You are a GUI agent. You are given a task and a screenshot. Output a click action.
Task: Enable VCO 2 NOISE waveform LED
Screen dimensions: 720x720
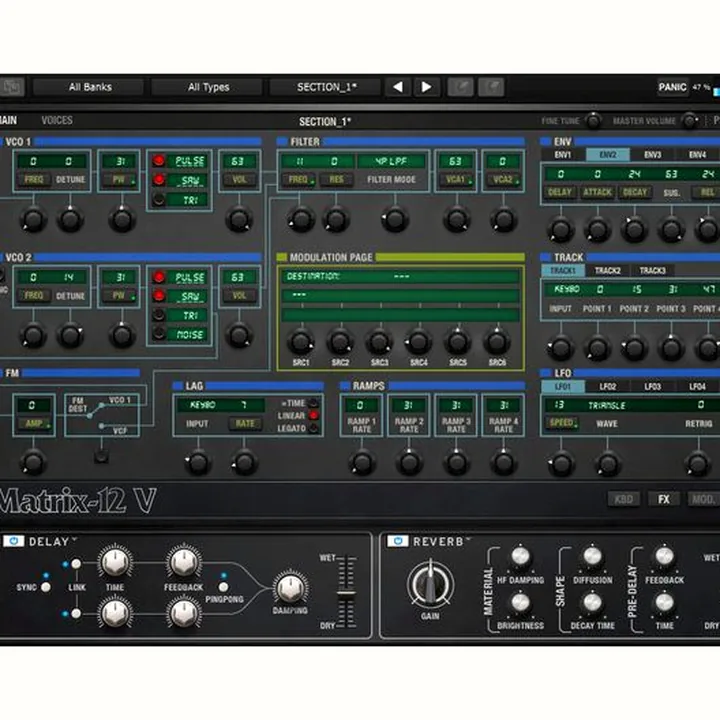[159, 333]
